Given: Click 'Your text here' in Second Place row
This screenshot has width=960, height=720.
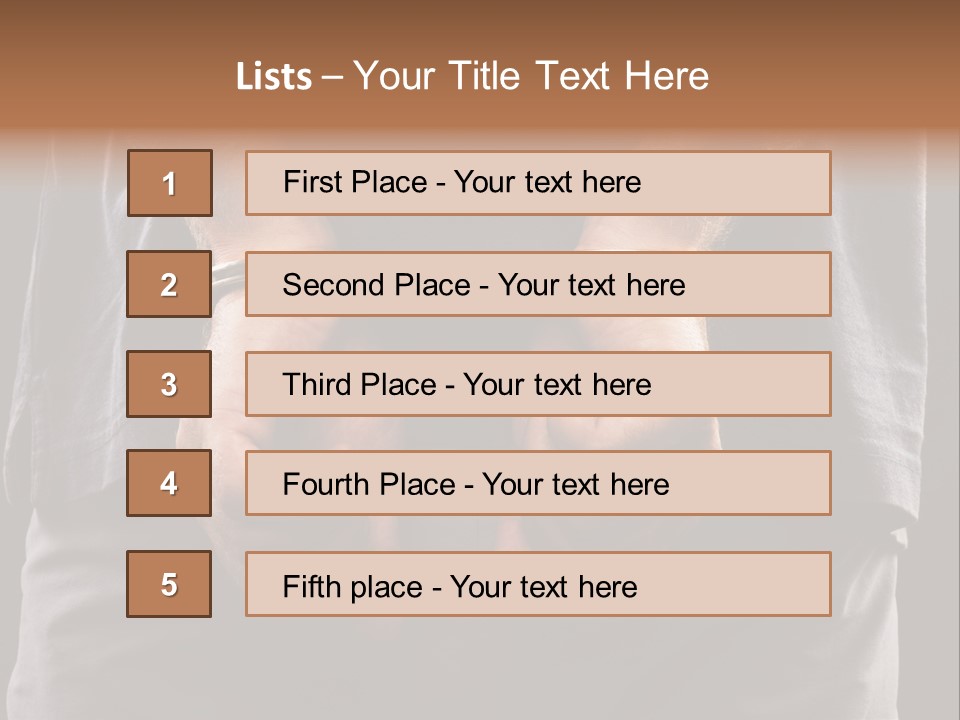Looking at the screenshot, I should (592, 285).
